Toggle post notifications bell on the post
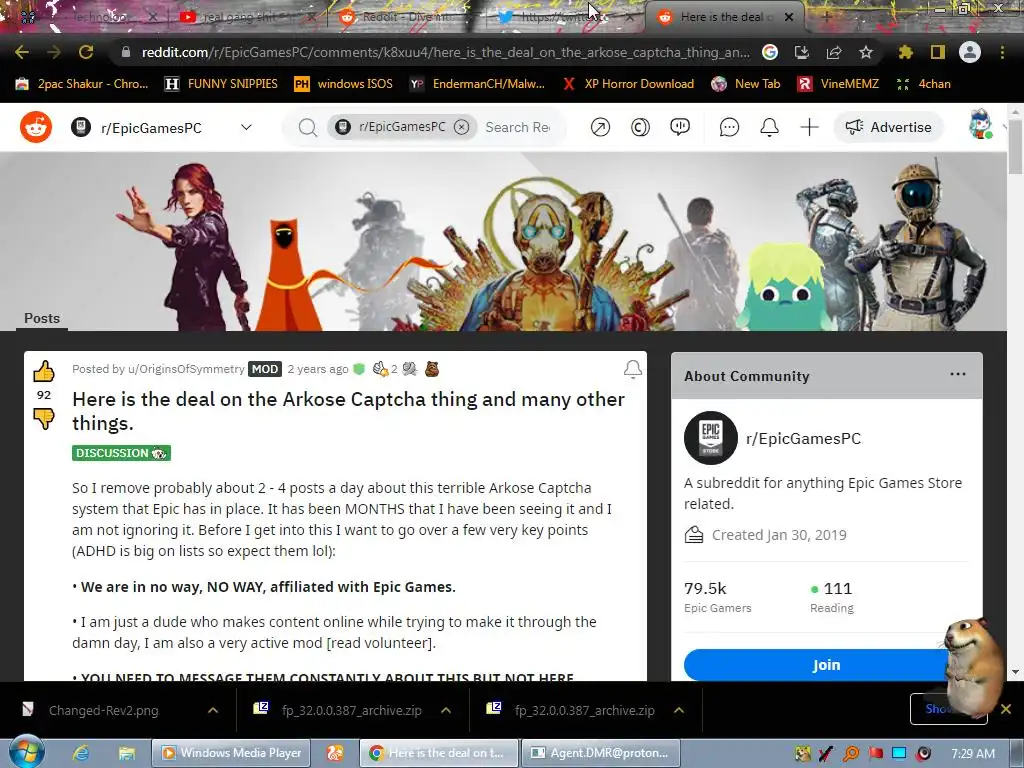The width and height of the screenshot is (1024, 768). click(632, 370)
